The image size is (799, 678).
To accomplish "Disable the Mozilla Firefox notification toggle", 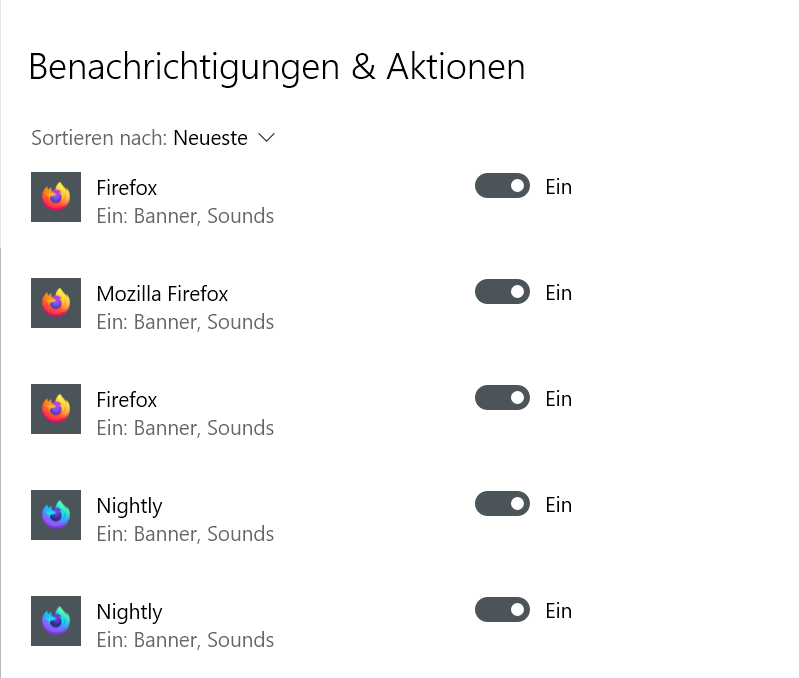I will 502,292.
